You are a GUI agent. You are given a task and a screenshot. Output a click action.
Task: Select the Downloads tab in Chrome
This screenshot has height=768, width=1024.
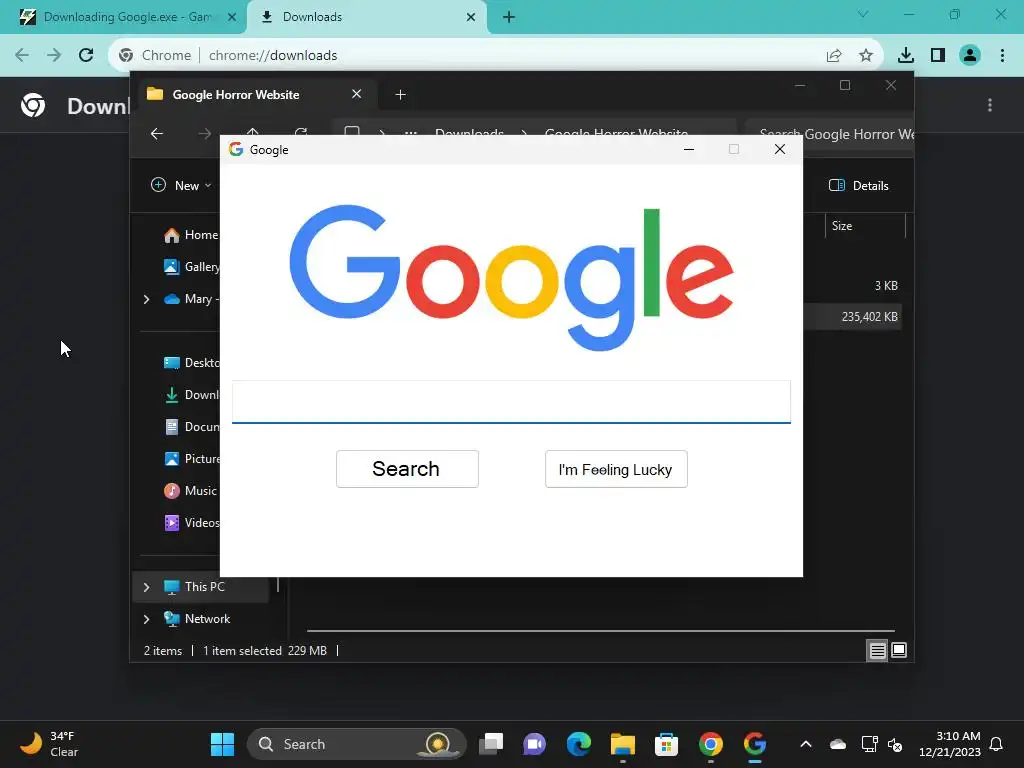[x=367, y=17]
